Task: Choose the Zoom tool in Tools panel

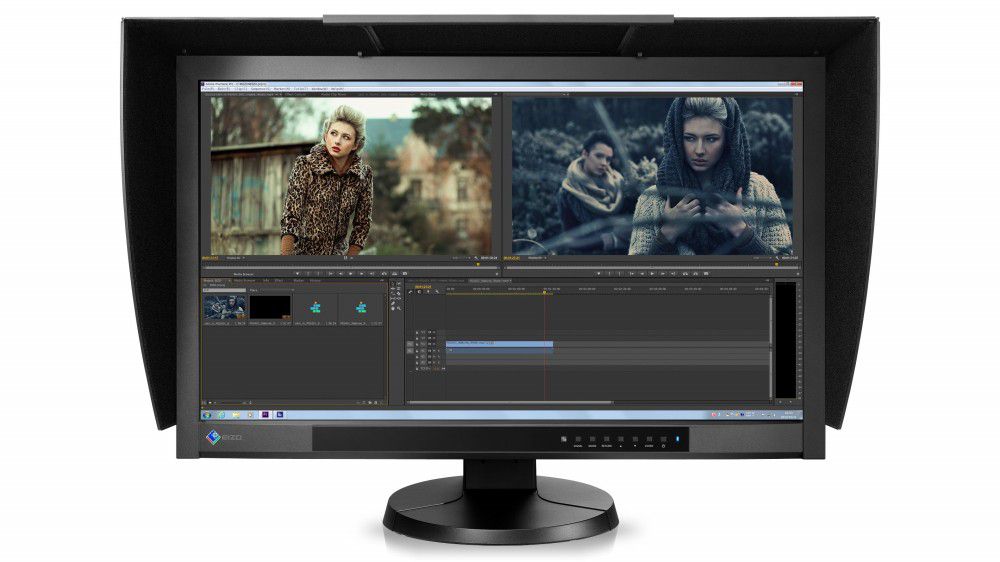Action: click(399, 308)
